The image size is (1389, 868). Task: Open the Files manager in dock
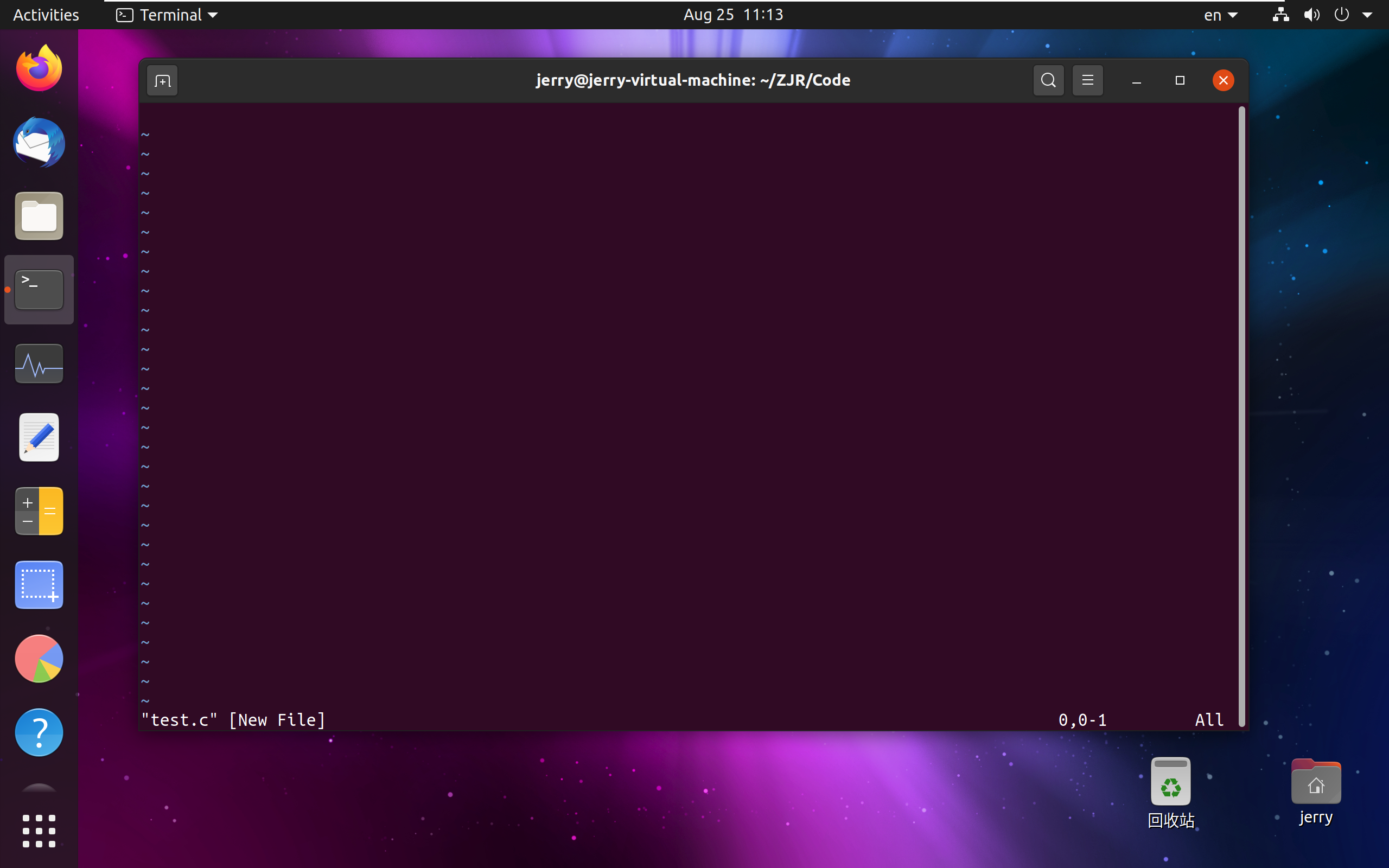click(x=39, y=216)
